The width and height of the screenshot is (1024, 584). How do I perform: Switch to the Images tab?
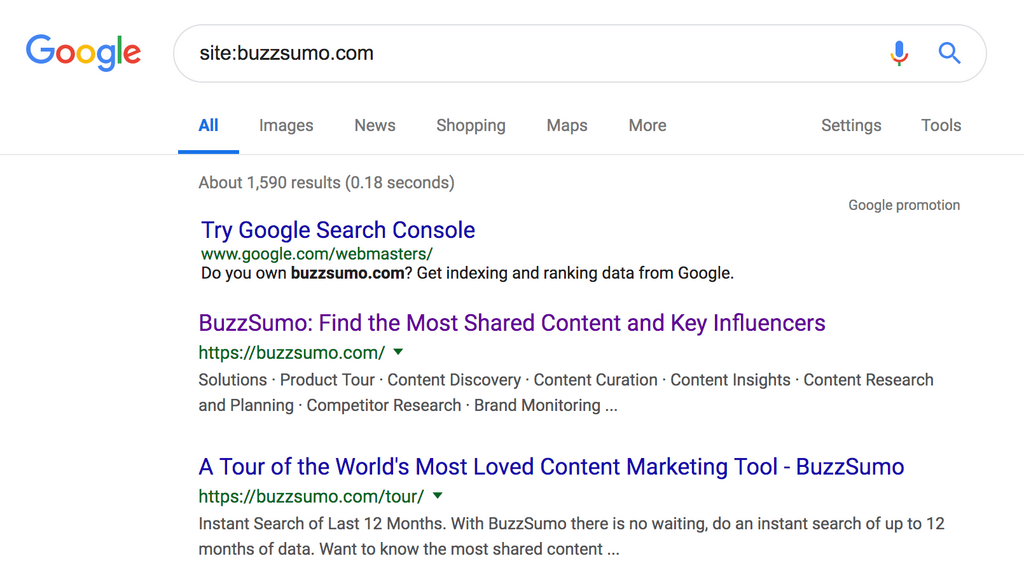point(286,125)
